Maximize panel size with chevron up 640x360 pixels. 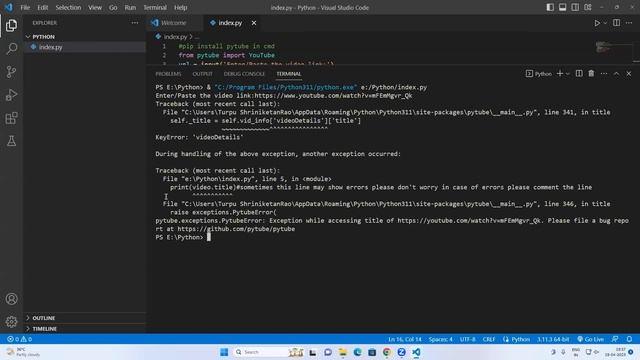click(616, 73)
